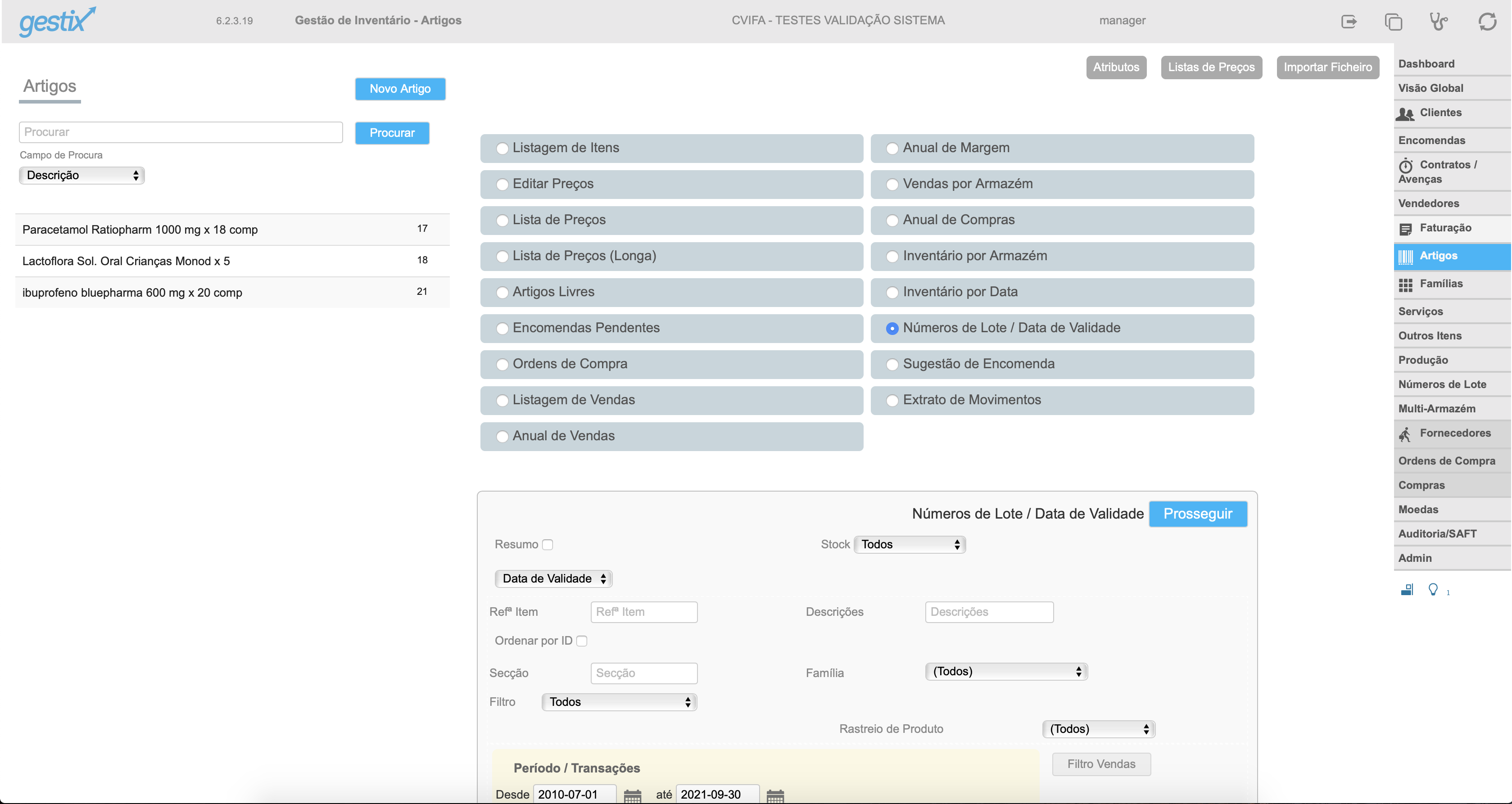1512x804 pixels.
Task: Open the Stock Todos dropdown
Action: tap(909, 545)
